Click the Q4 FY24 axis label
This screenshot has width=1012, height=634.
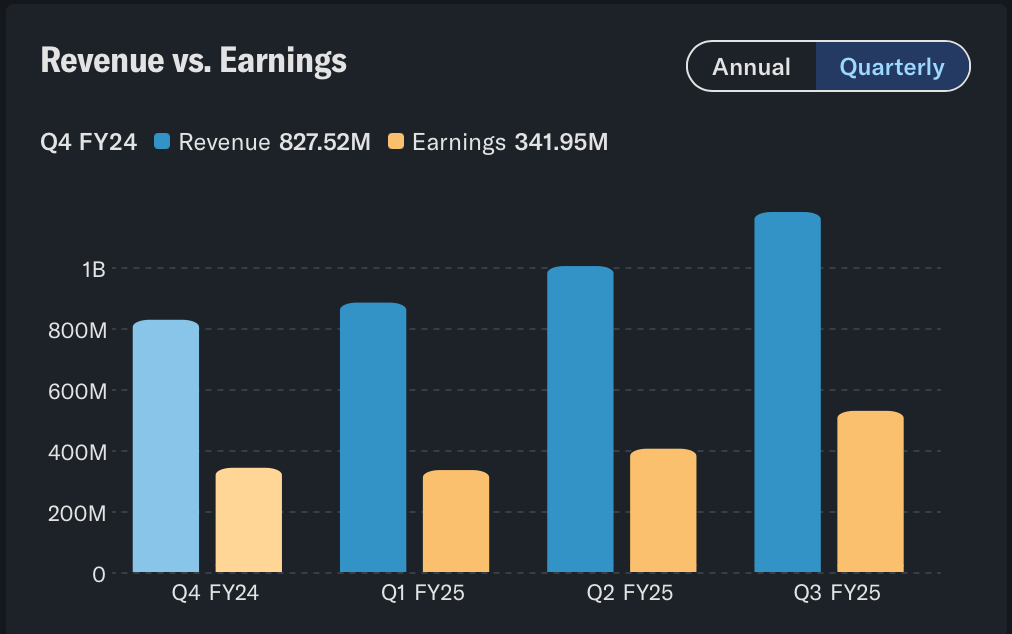[x=215, y=593]
